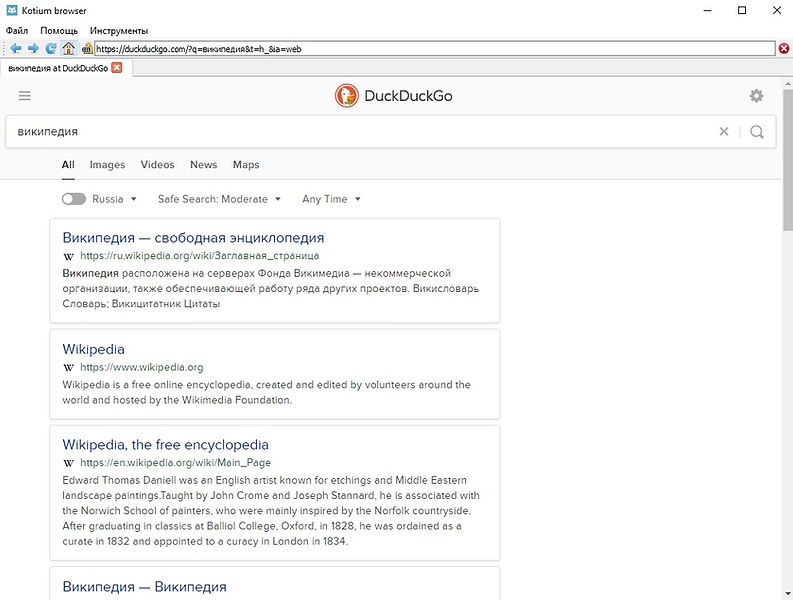Click the DuckDuckGo duck logo
The width and height of the screenshot is (793, 600).
(346, 96)
